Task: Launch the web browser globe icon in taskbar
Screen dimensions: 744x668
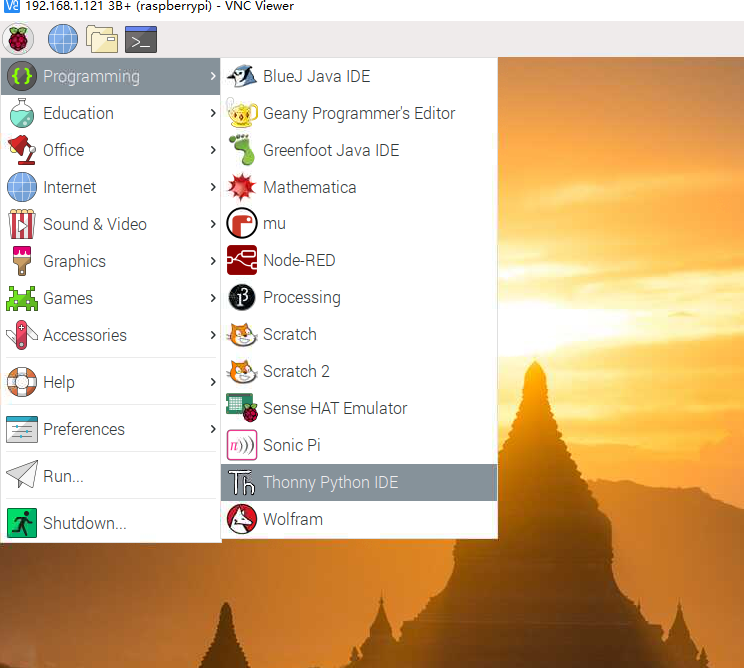Action: pos(63,39)
